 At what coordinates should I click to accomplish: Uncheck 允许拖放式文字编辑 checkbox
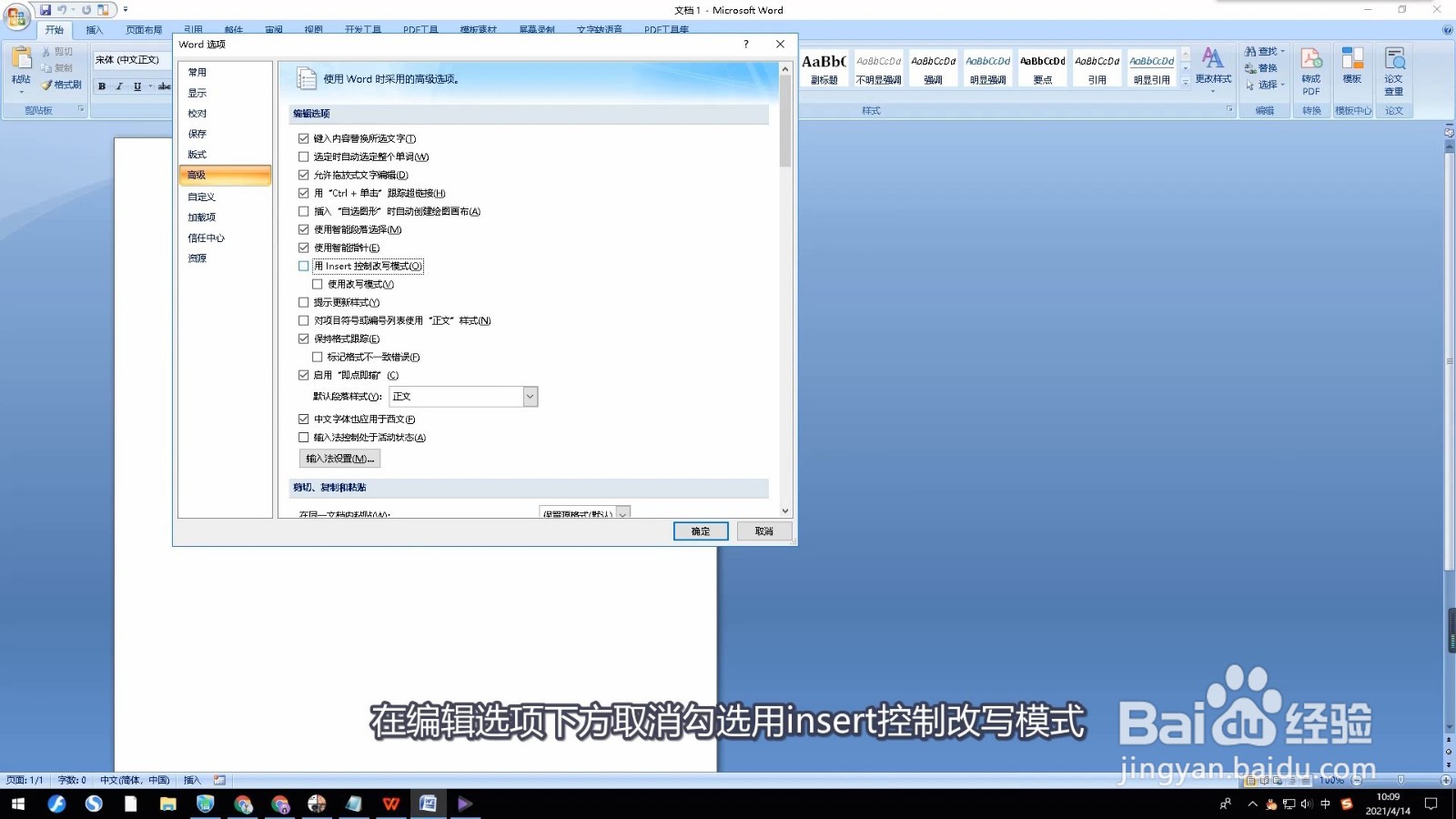tap(304, 175)
